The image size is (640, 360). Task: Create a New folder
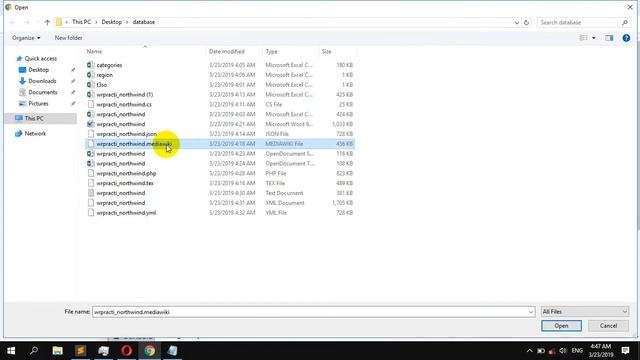[69, 38]
